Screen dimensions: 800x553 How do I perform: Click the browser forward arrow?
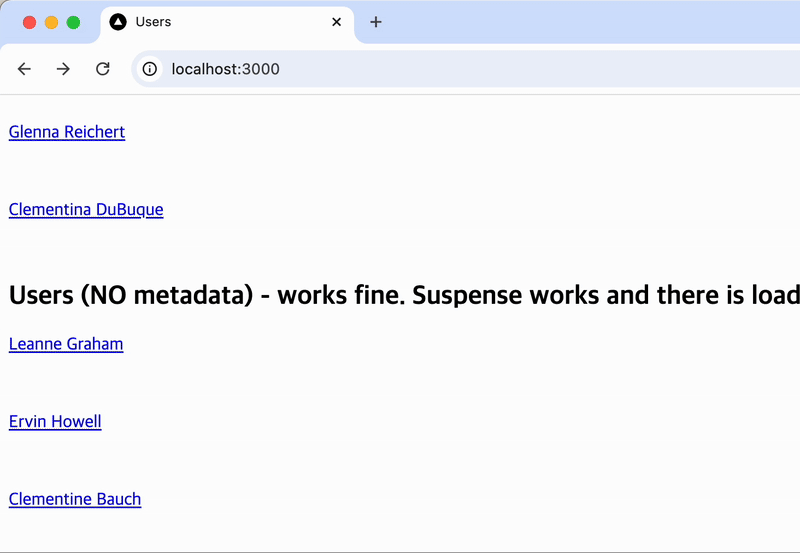[63, 69]
